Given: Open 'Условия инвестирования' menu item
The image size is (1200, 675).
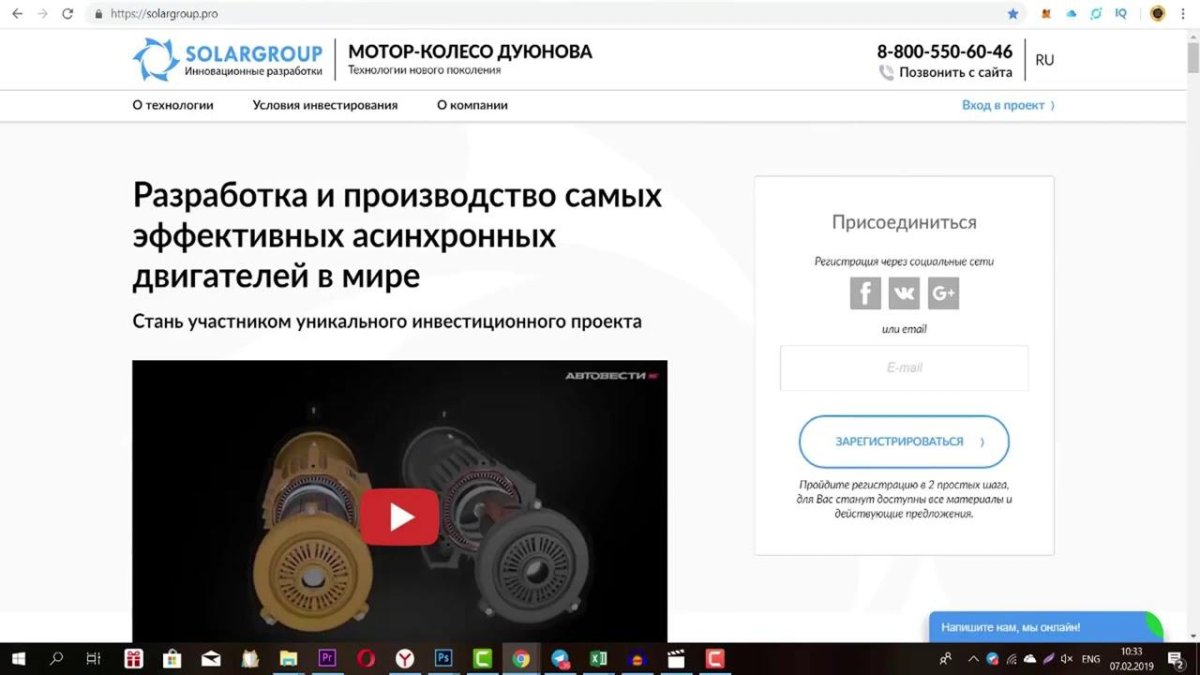Looking at the screenshot, I should pyautogui.click(x=325, y=105).
